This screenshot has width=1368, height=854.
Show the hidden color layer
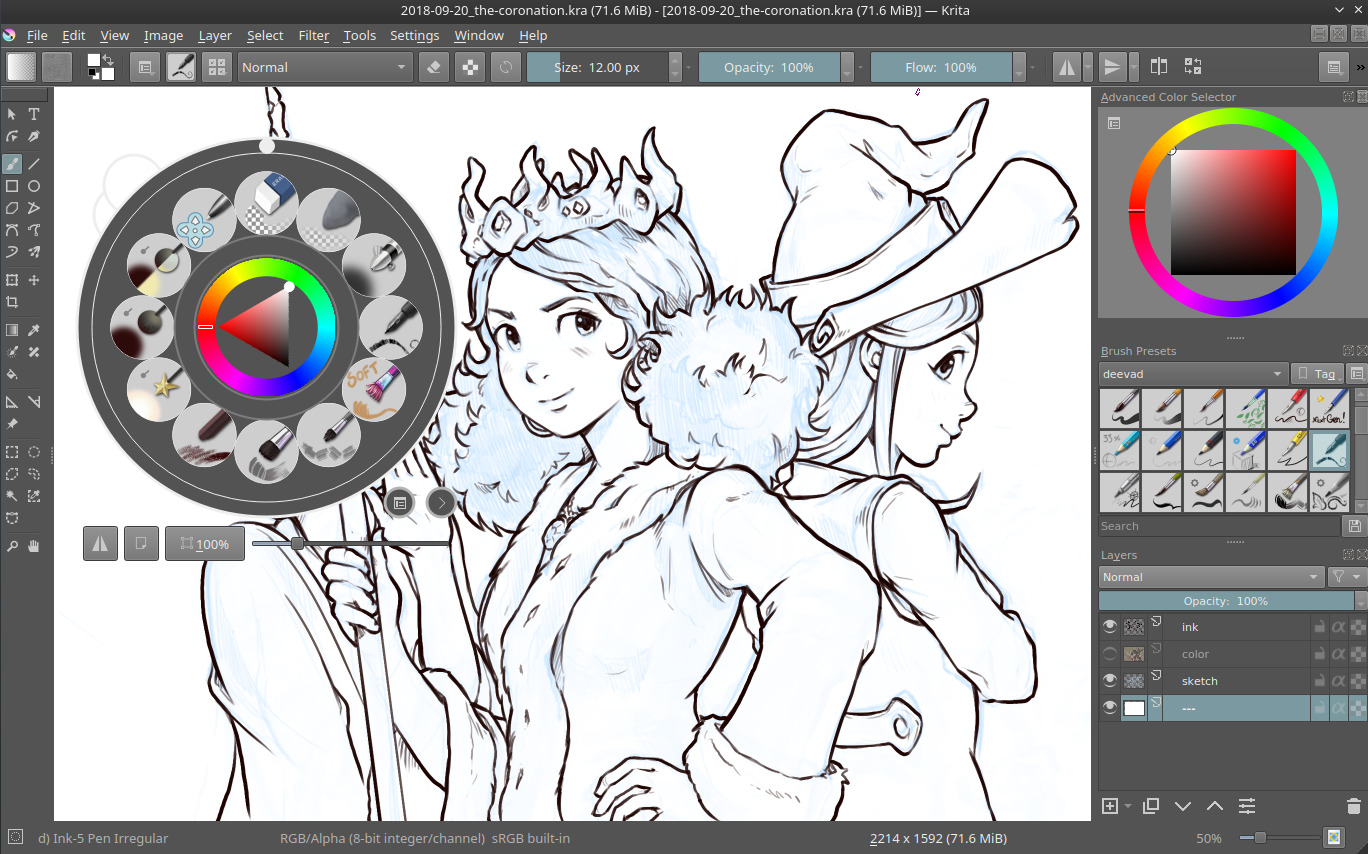point(1109,654)
